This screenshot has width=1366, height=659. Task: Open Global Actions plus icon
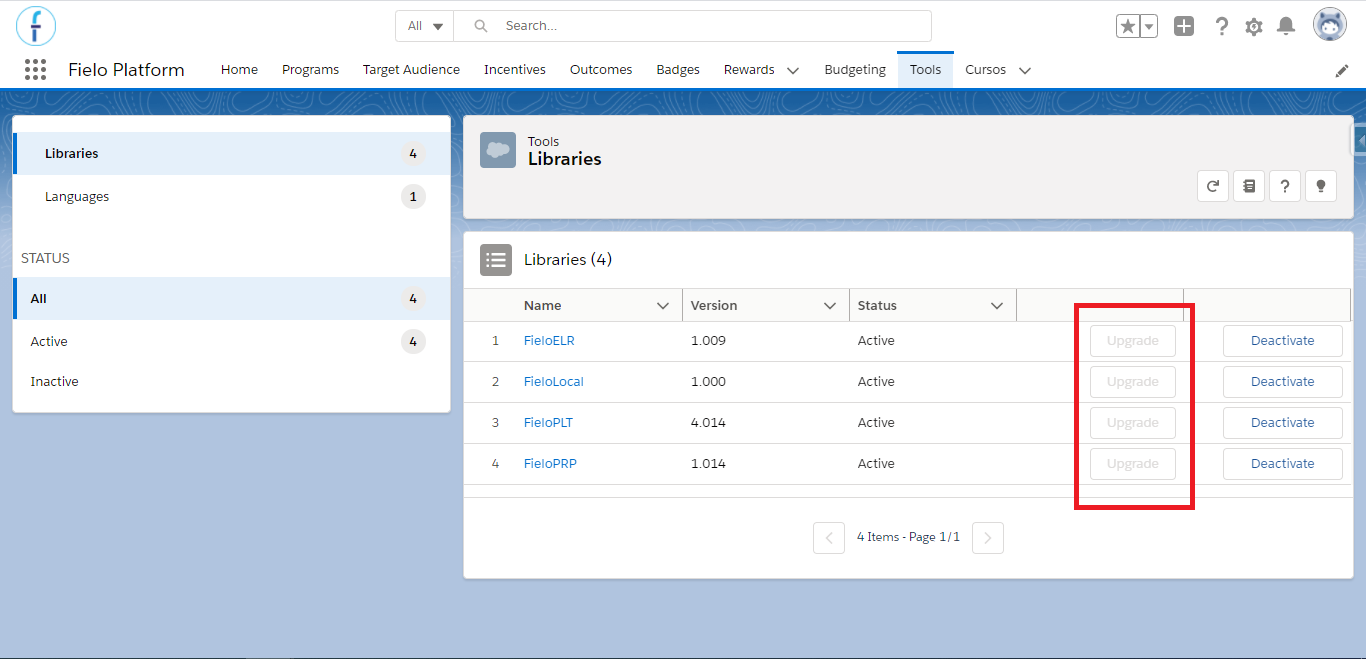(1184, 27)
